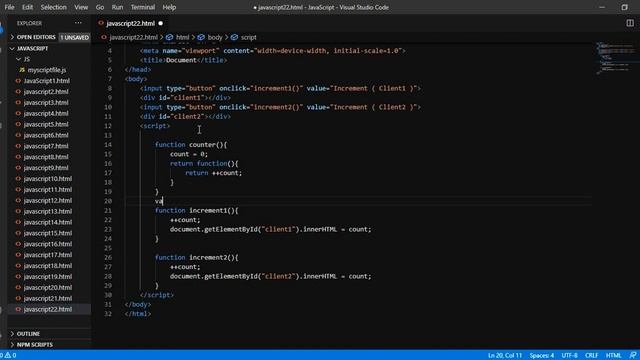Open the Terminal menu
The width and height of the screenshot is (640, 360).
[x=142, y=7]
